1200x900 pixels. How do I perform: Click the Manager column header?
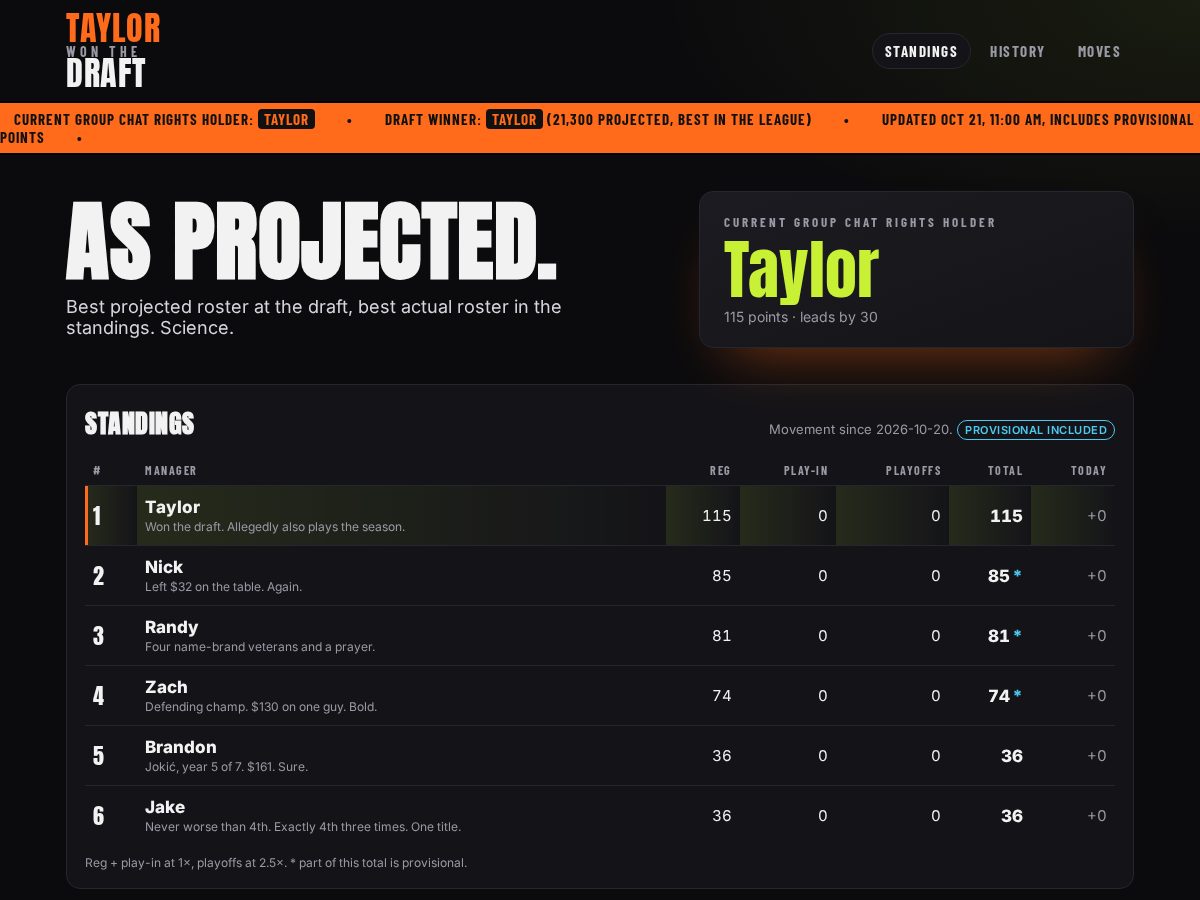pyautogui.click(x=171, y=470)
